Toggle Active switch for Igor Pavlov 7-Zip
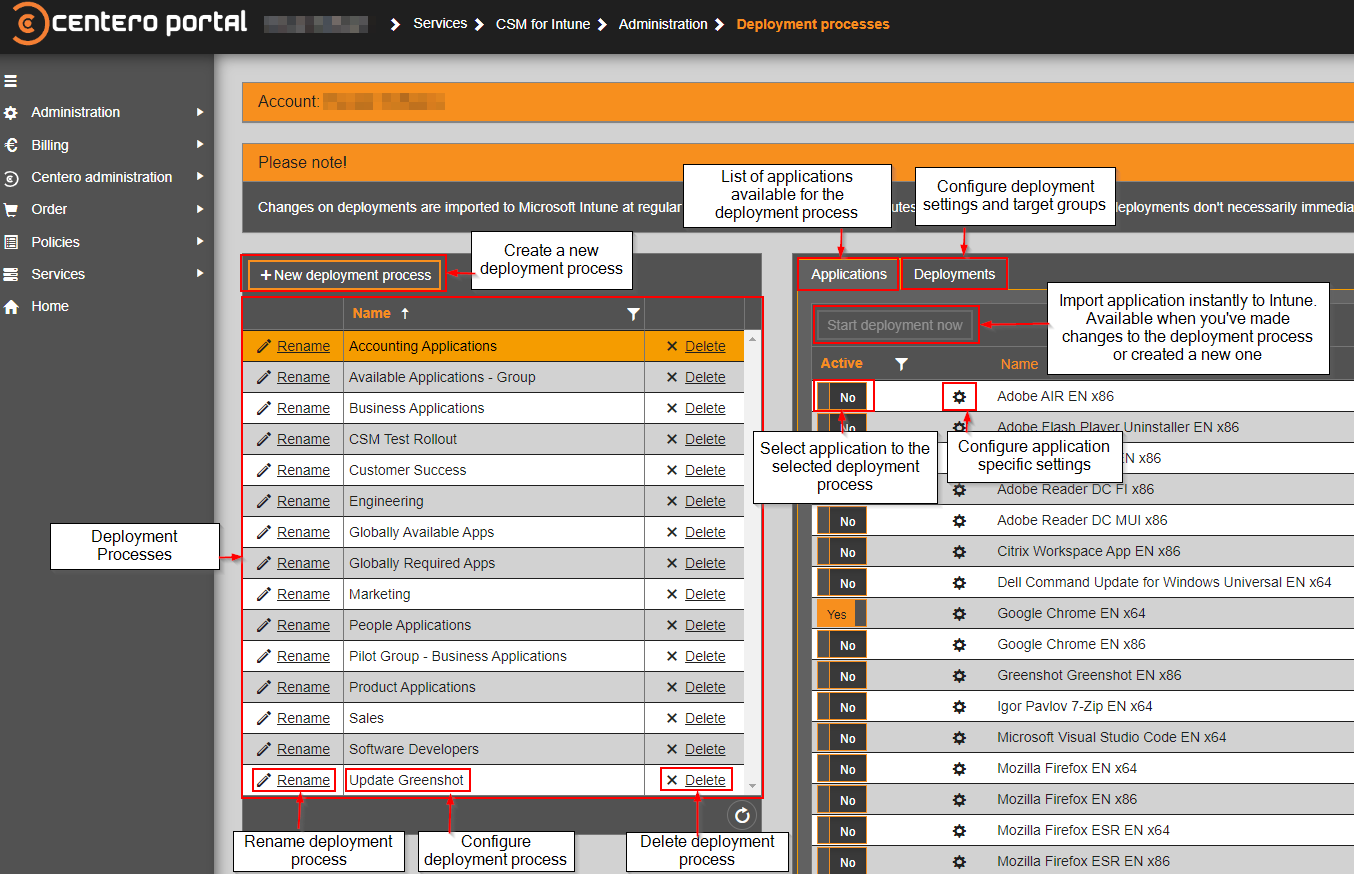 [842, 707]
